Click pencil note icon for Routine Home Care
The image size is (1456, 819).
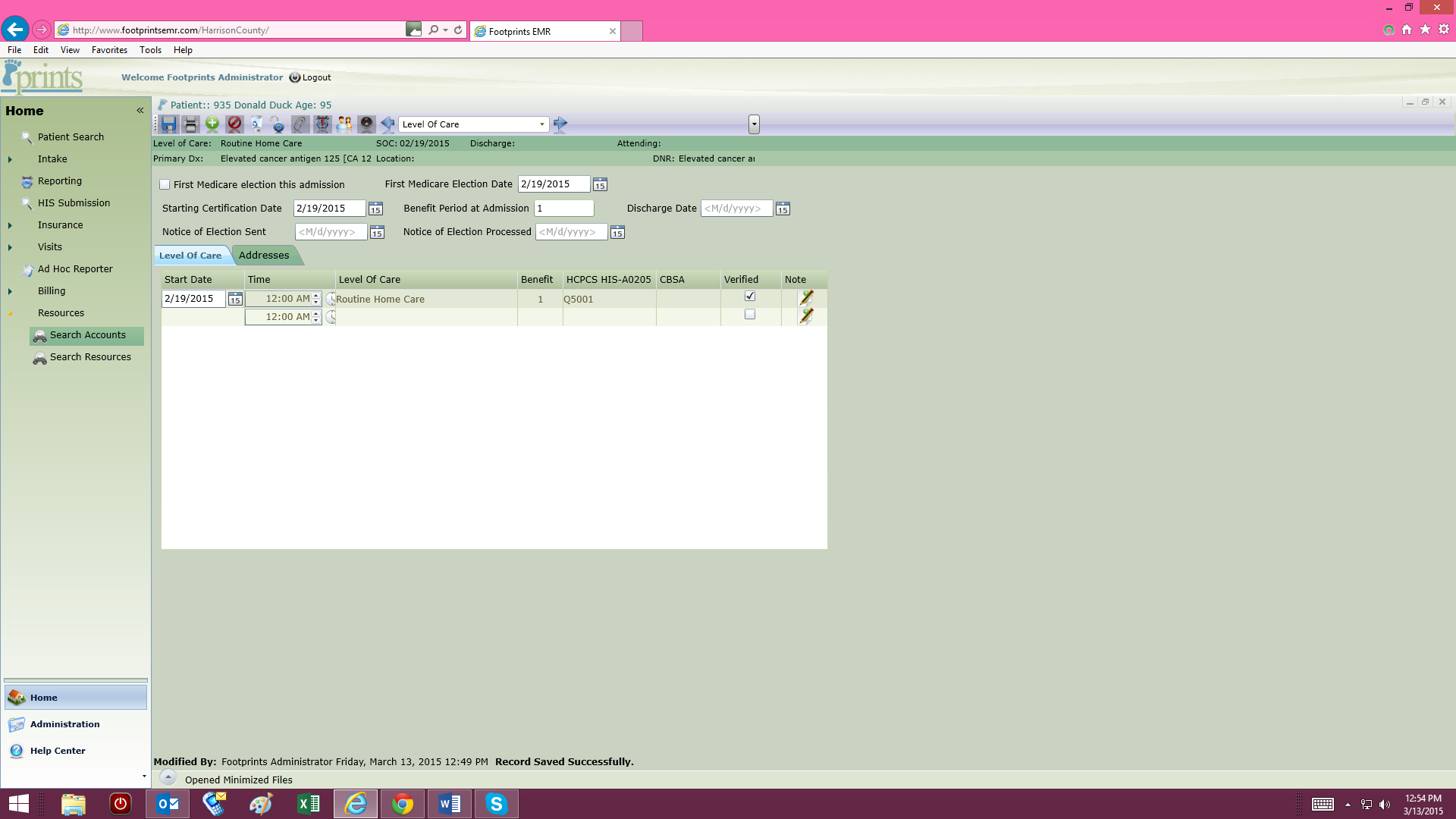pyautogui.click(x=806, y=298)
